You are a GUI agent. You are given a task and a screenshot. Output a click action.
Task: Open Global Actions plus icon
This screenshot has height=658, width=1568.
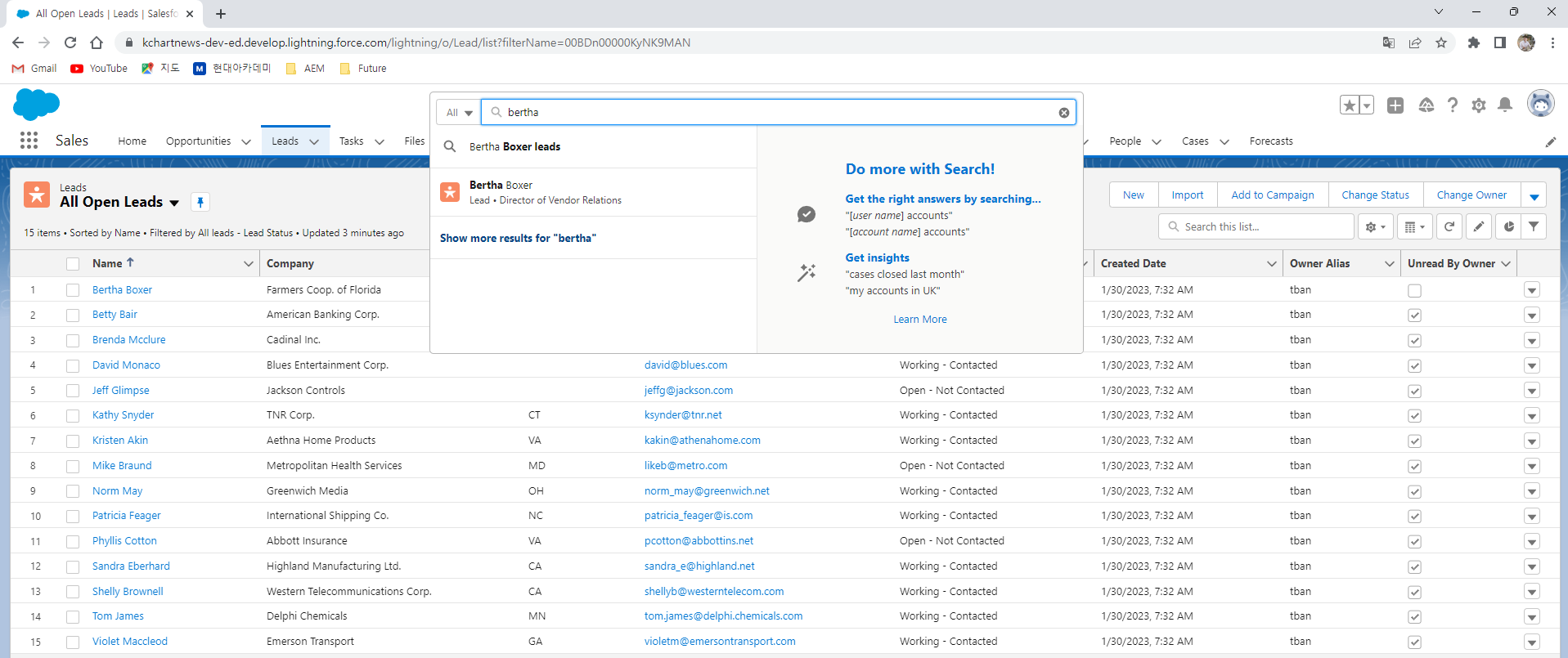(x=1395, y=105)
